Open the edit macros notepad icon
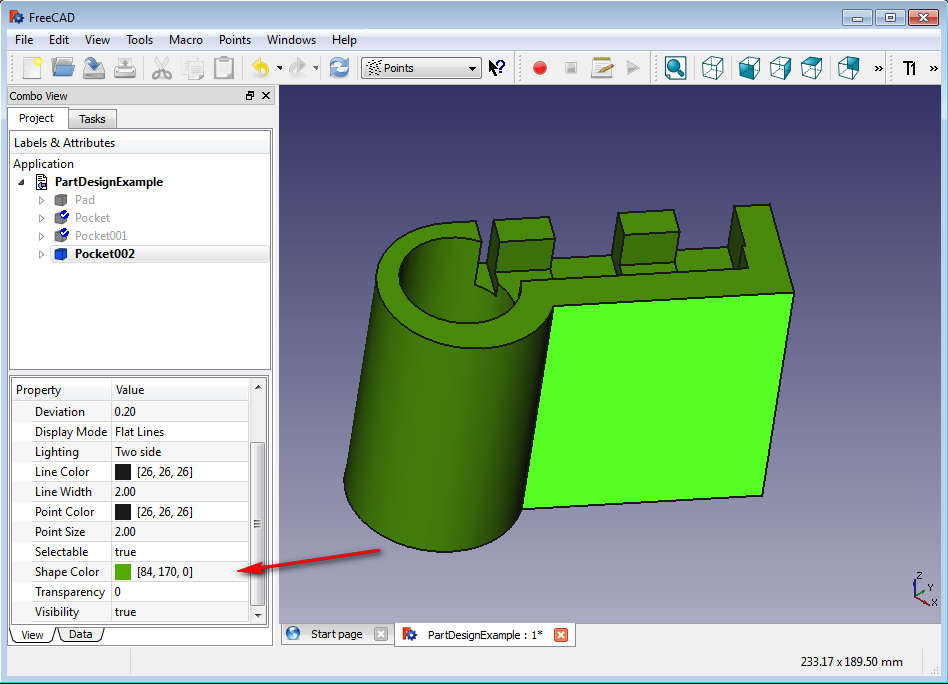948x684 pixels. pos(602,68)
